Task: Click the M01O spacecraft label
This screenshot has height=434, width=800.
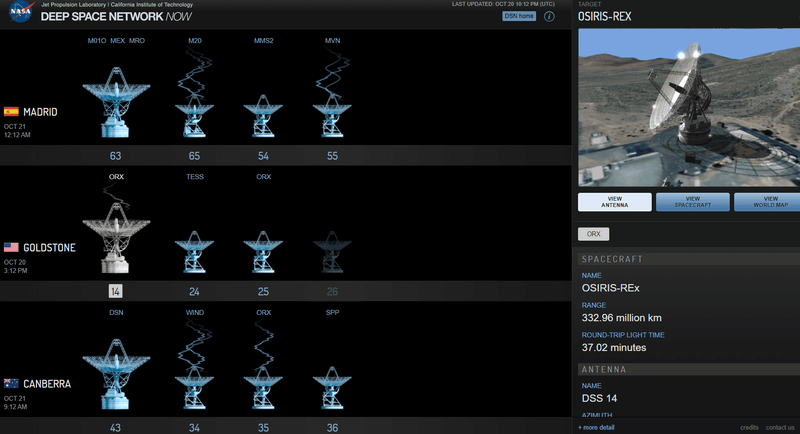Action: pyautogui.click(x=96, y=40)
